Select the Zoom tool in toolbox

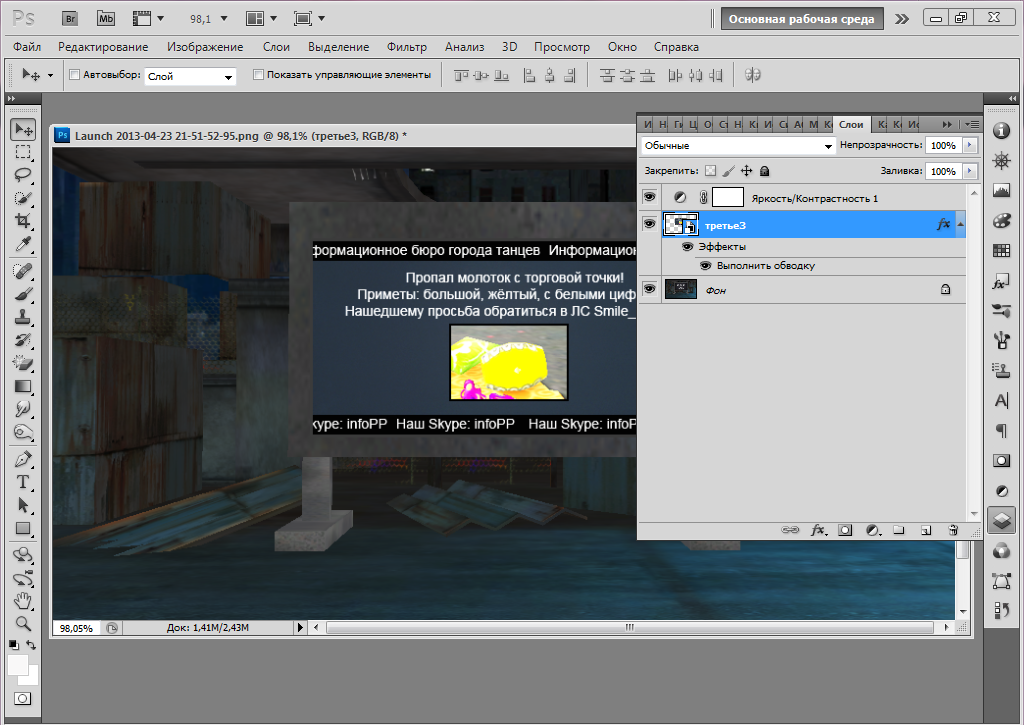(x=22, y=623)
